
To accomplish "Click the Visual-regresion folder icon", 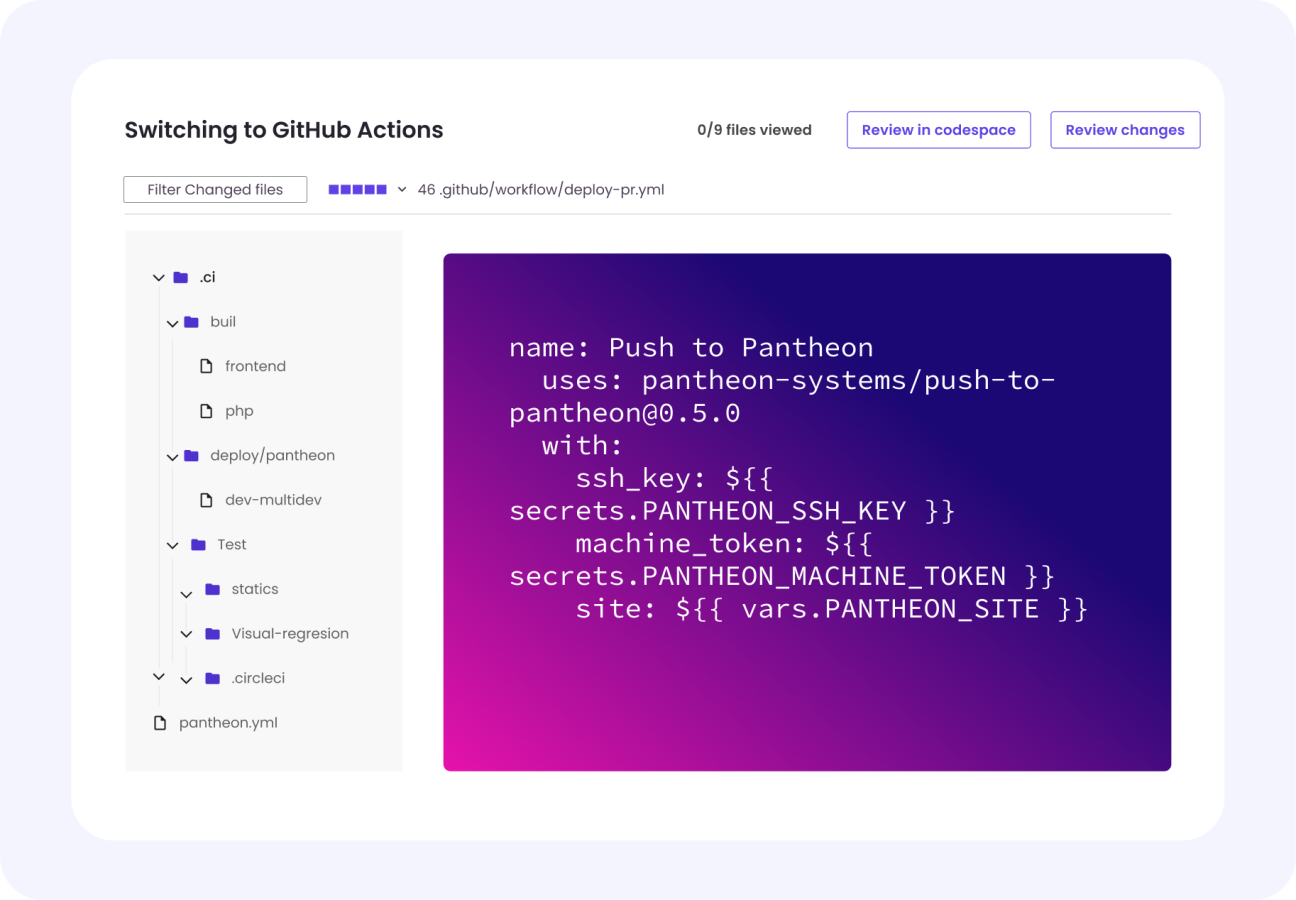I will pos(212,633).
